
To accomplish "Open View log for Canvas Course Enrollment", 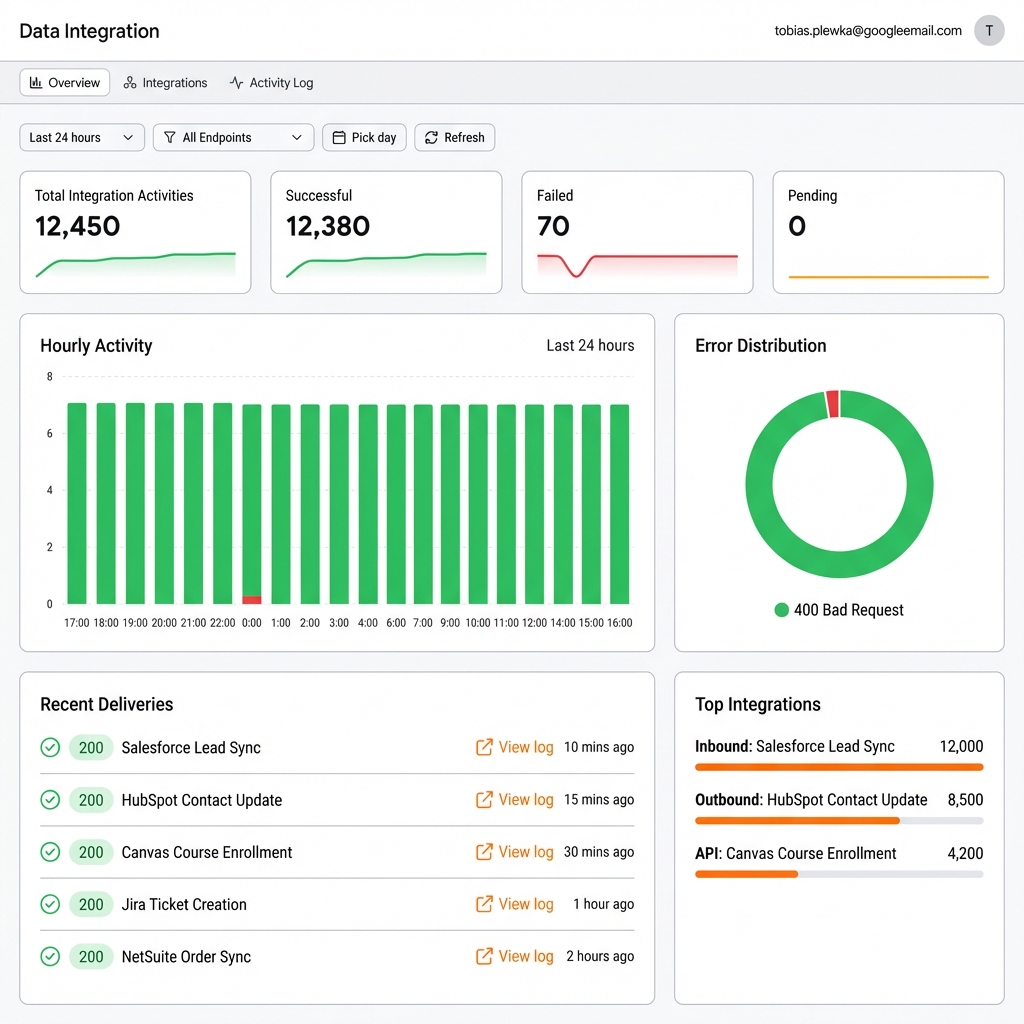I will pyautogui.click(x=515, y=852).
